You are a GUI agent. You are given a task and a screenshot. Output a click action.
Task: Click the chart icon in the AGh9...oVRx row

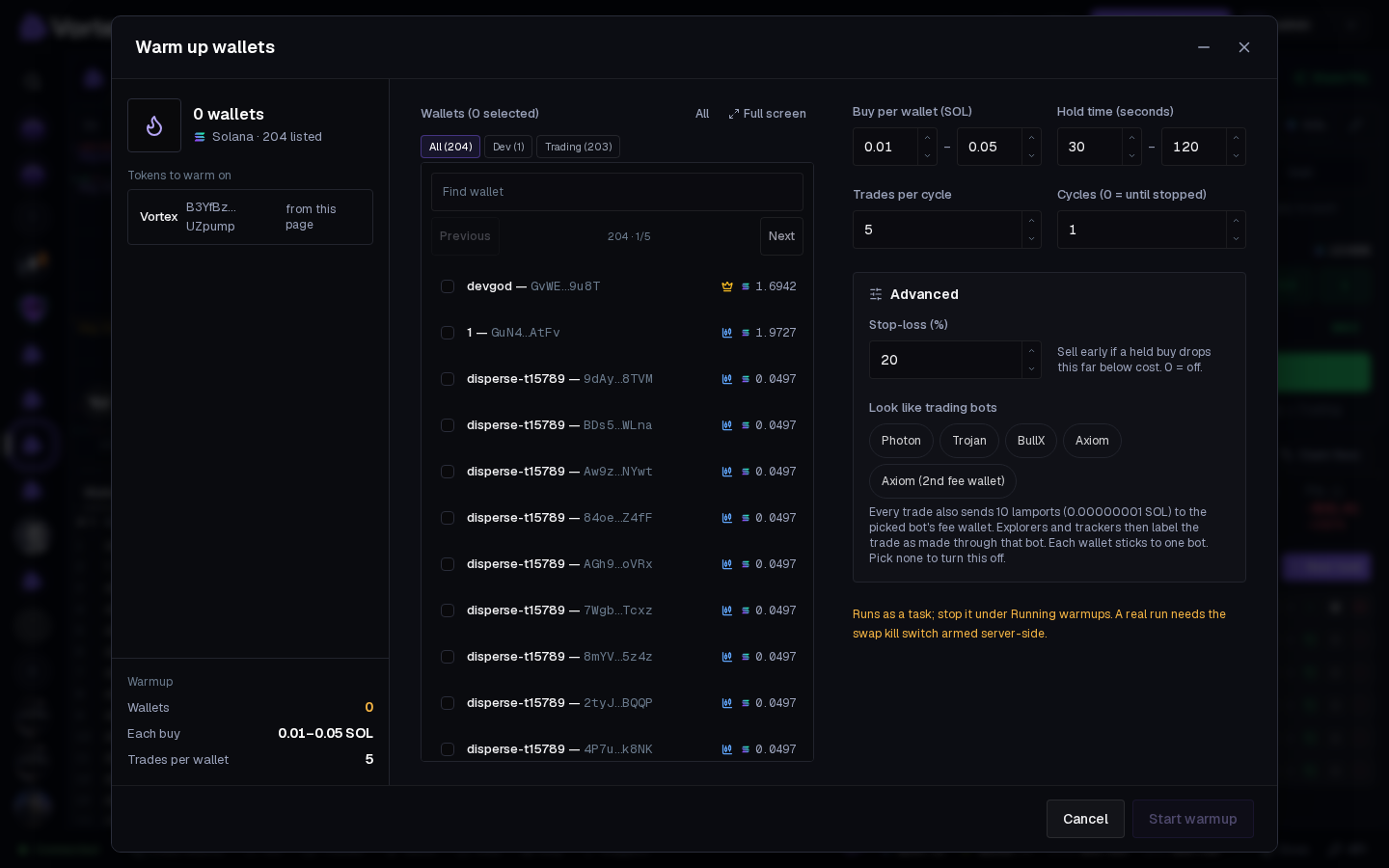tap(727, 564)
